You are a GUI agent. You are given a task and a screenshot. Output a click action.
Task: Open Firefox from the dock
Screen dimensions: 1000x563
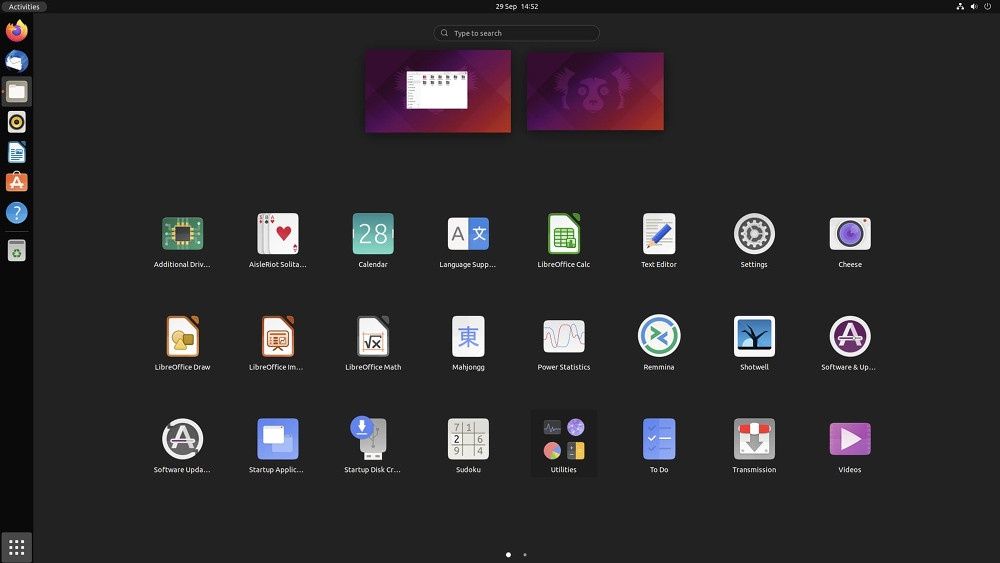pos(17,31)
